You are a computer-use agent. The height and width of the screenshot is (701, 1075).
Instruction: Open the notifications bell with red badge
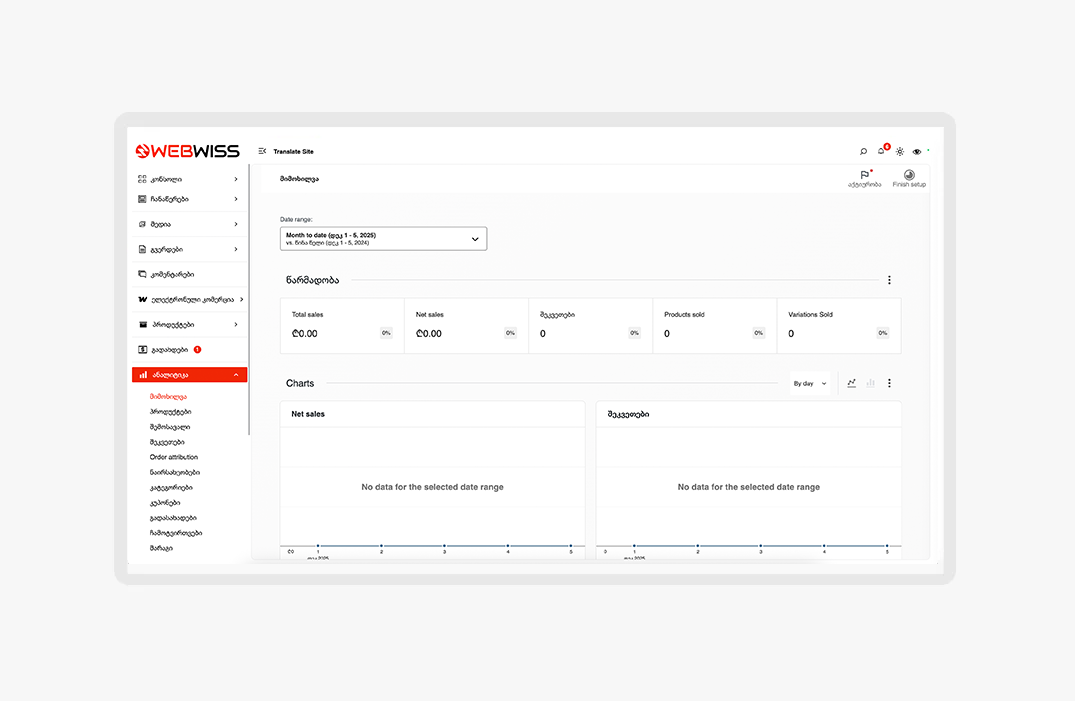(881, 151)
